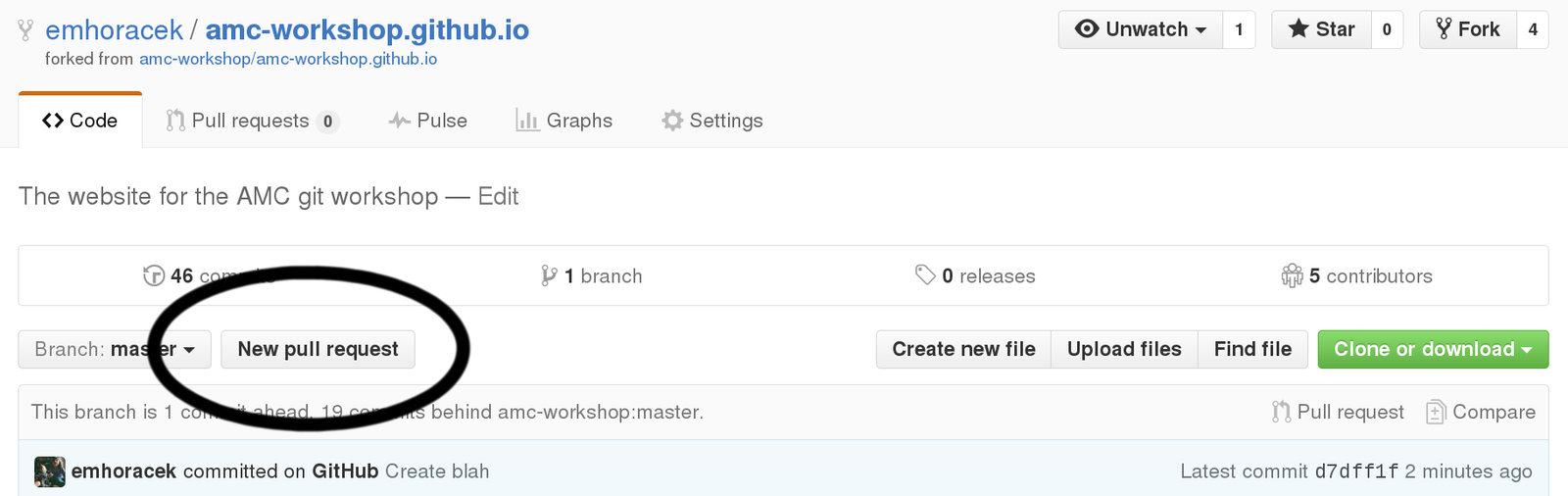Image resolution: width=1568 pixels, height=496 pixels.
Task: Fork this repository
Action: tap(1468, 29)
